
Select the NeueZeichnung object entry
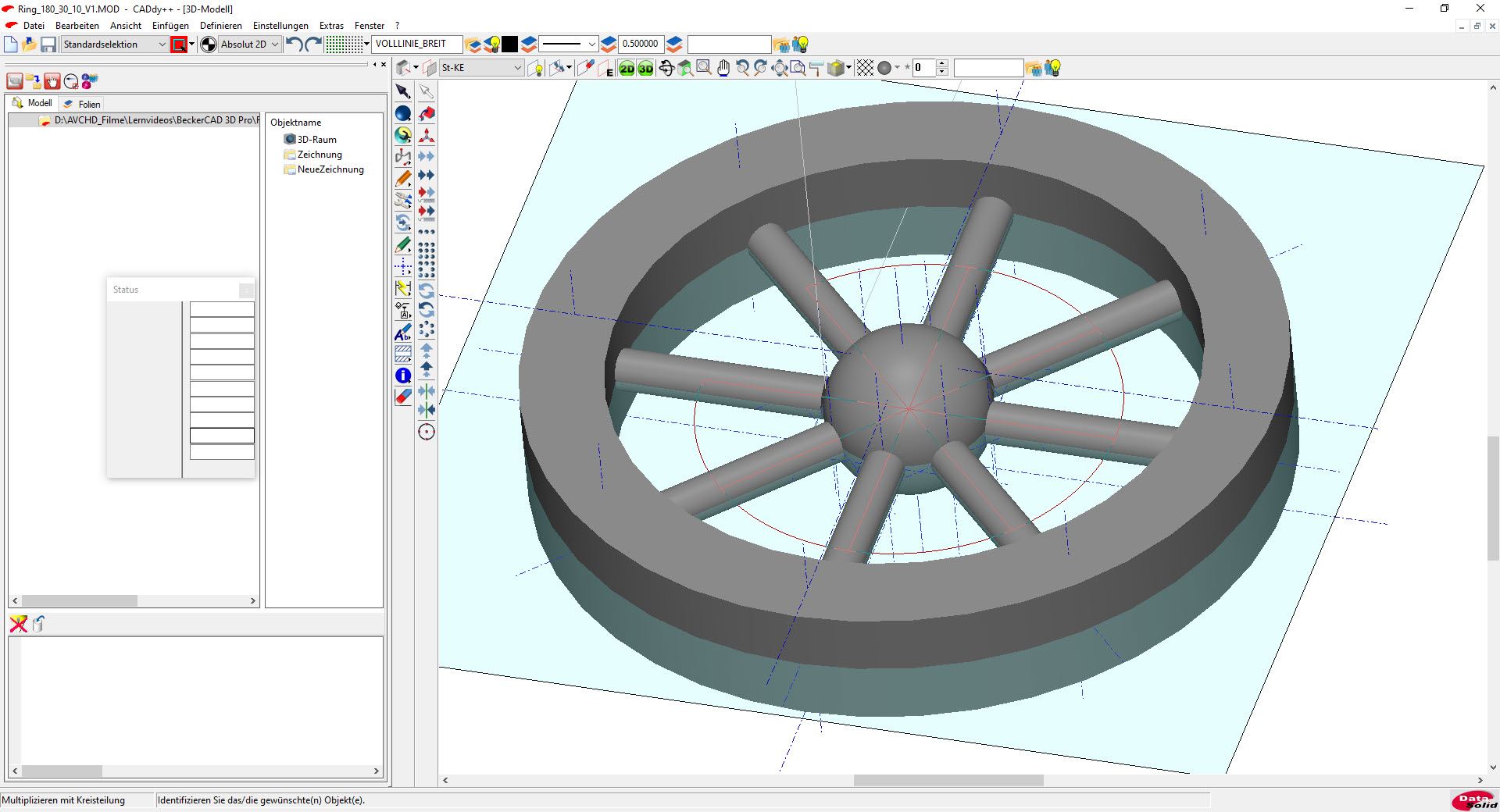tap(330, 169)
